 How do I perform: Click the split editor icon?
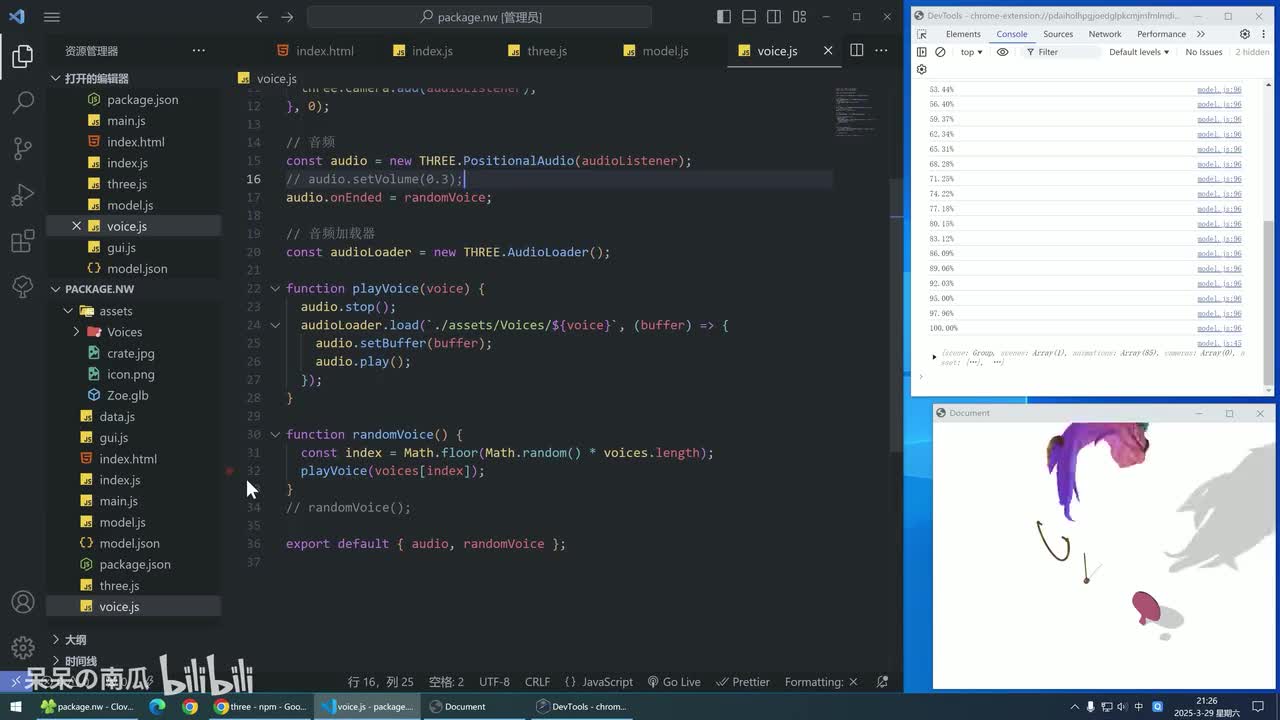point(857,50)
